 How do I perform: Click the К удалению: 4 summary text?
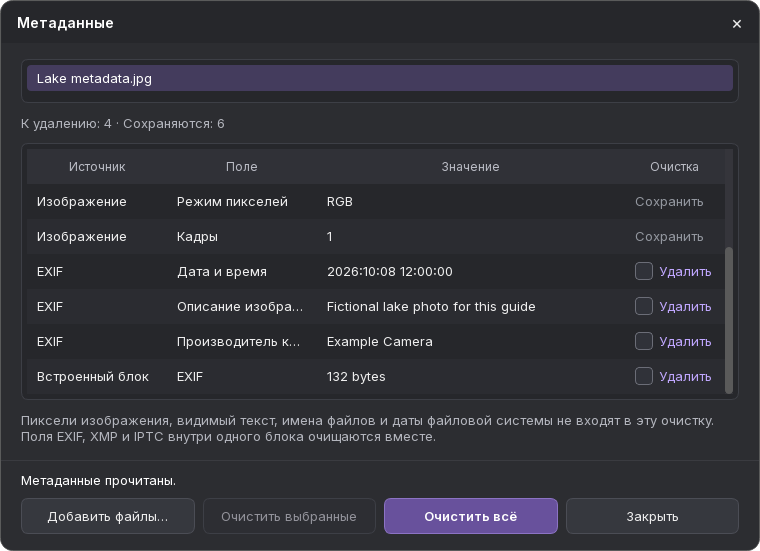[x=66, y=124]
